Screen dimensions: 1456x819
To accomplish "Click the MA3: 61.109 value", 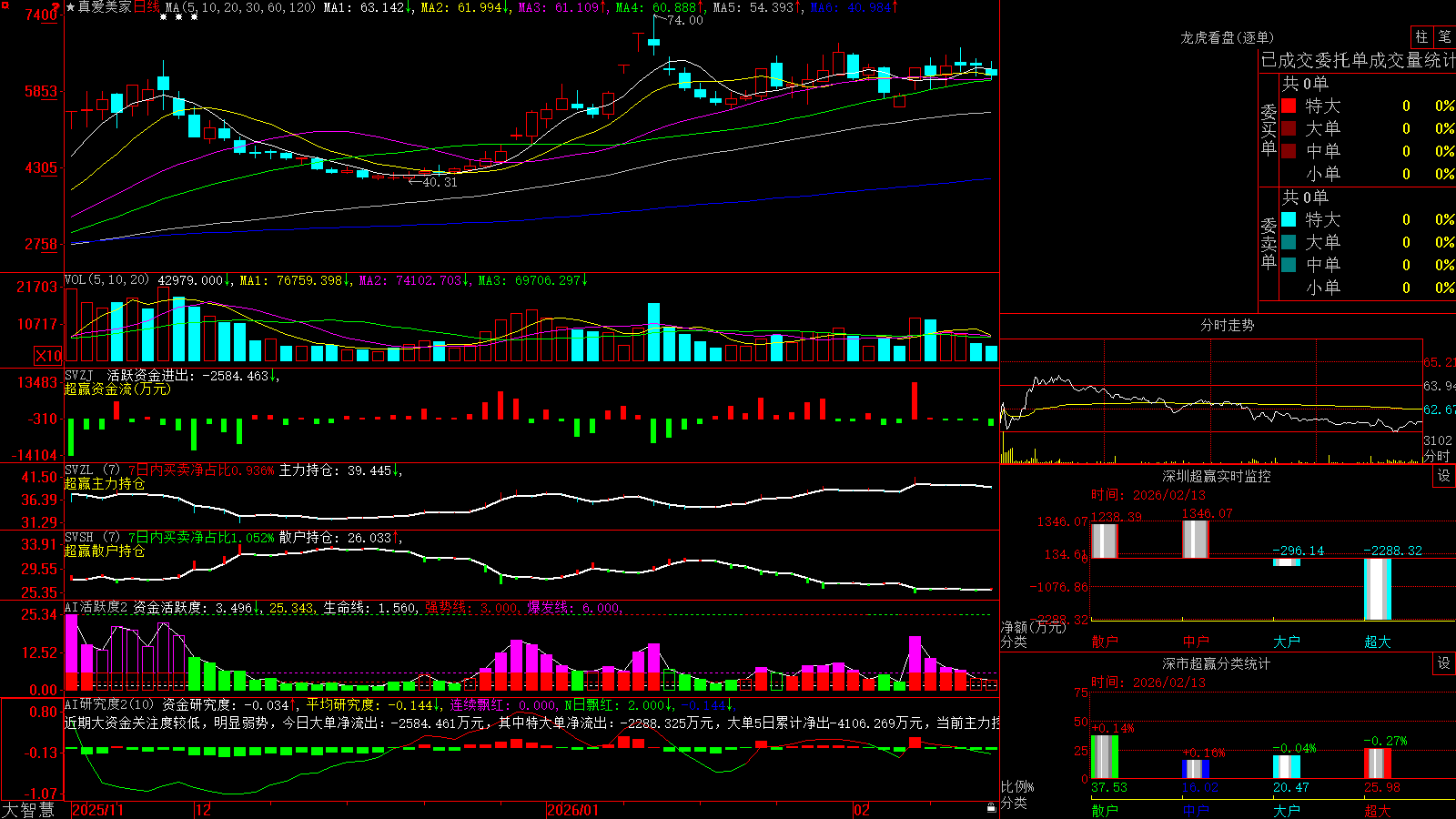I will point(562,7).
